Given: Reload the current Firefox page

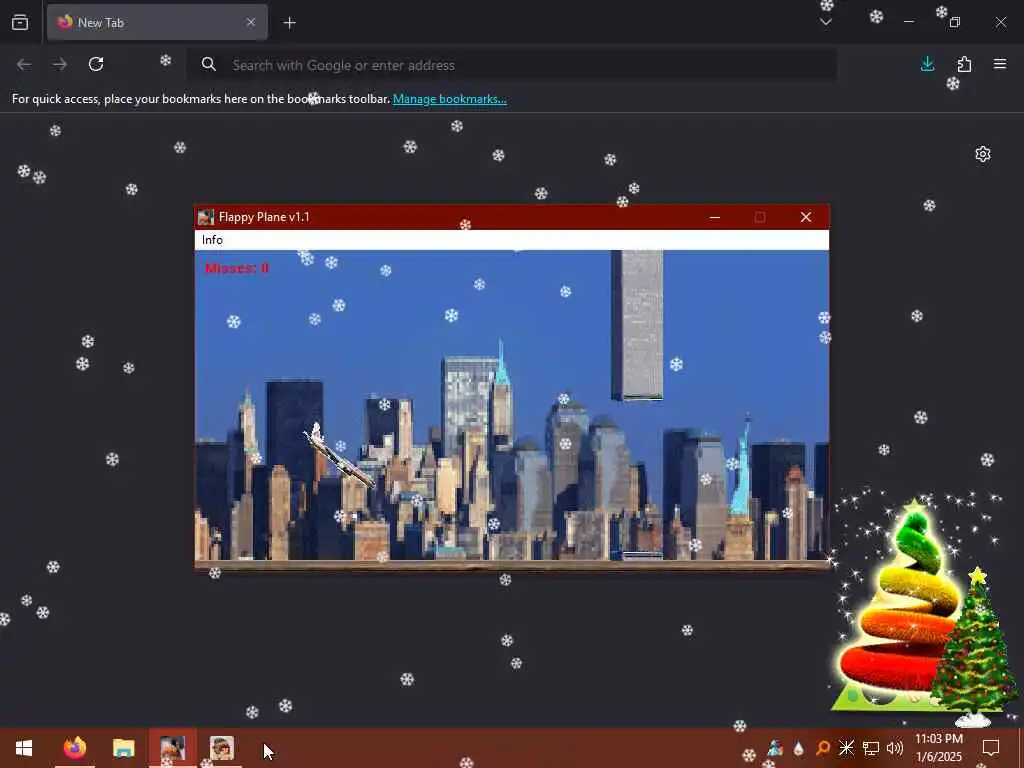Looking at the screenshot, I should click(x=96, y=64).
